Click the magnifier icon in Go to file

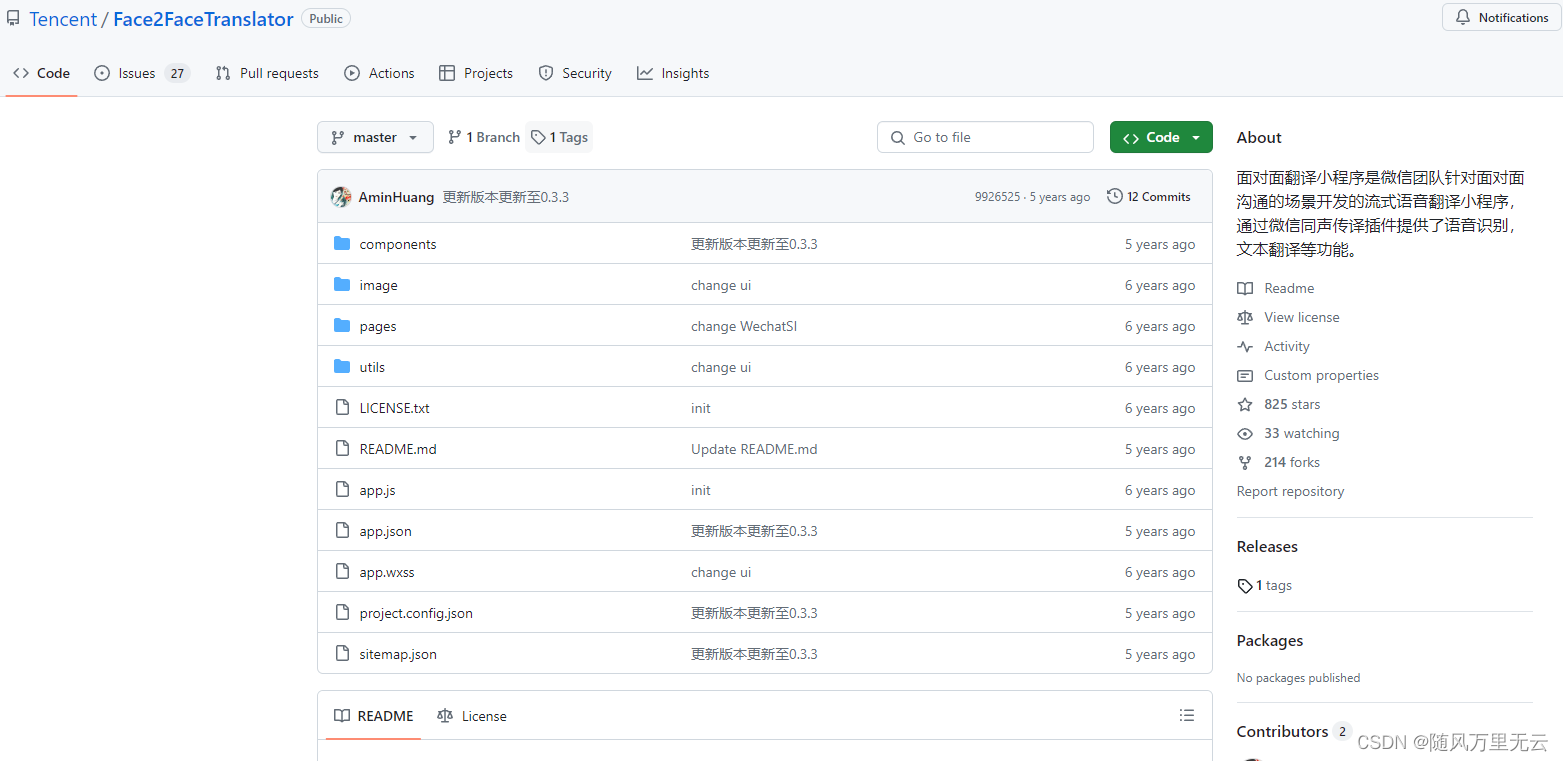(x=897, y=138)
